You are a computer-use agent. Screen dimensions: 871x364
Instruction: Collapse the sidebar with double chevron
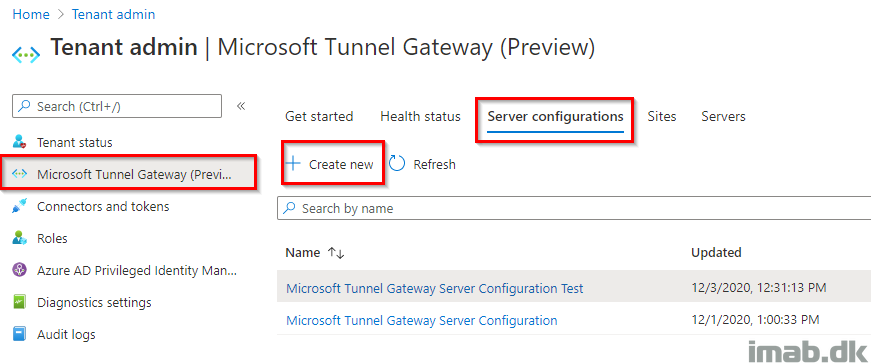click(241, 106)
